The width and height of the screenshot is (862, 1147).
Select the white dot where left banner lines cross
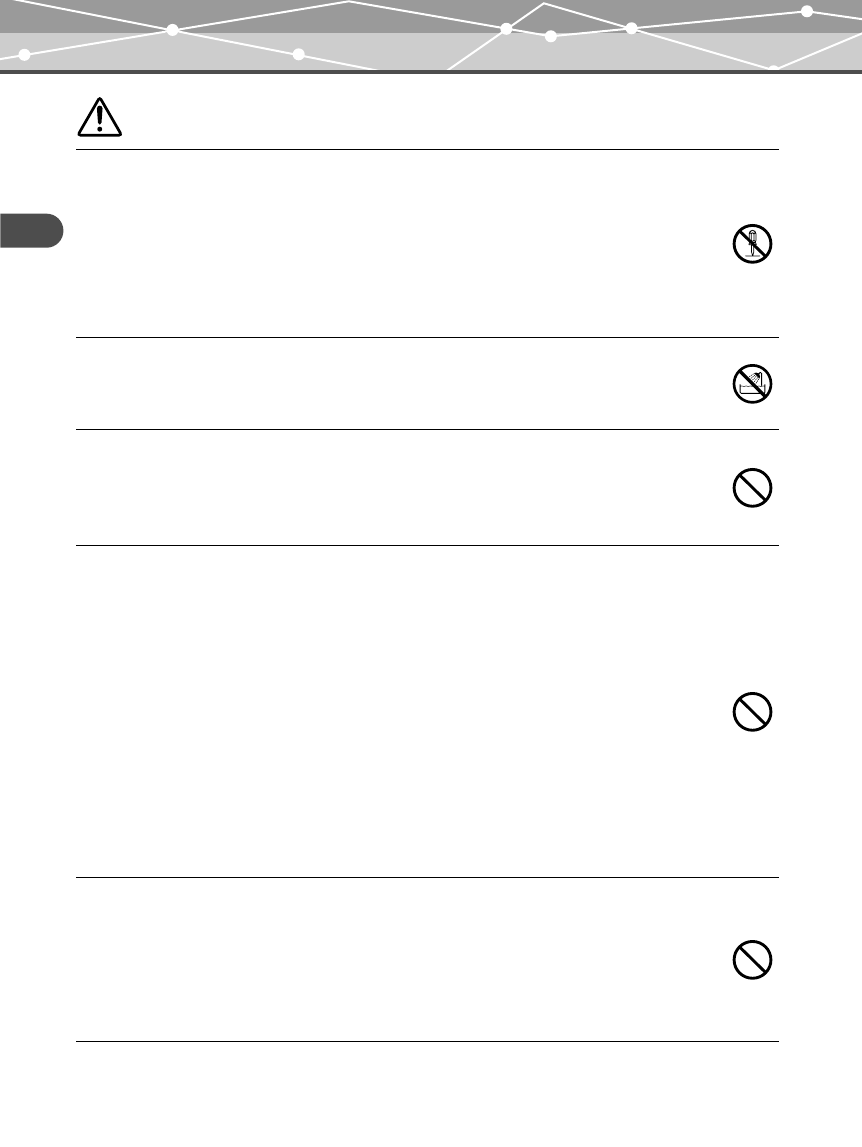click(x=173, y=30)
